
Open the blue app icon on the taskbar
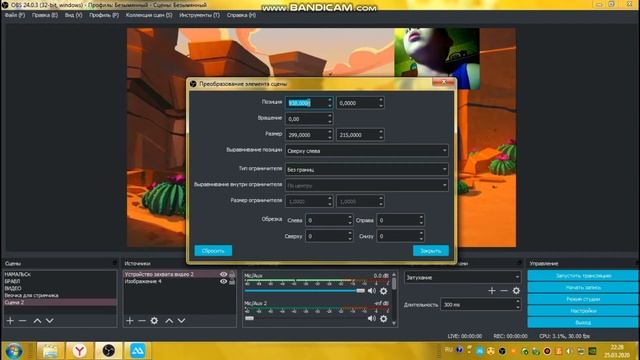pos(138,351)
